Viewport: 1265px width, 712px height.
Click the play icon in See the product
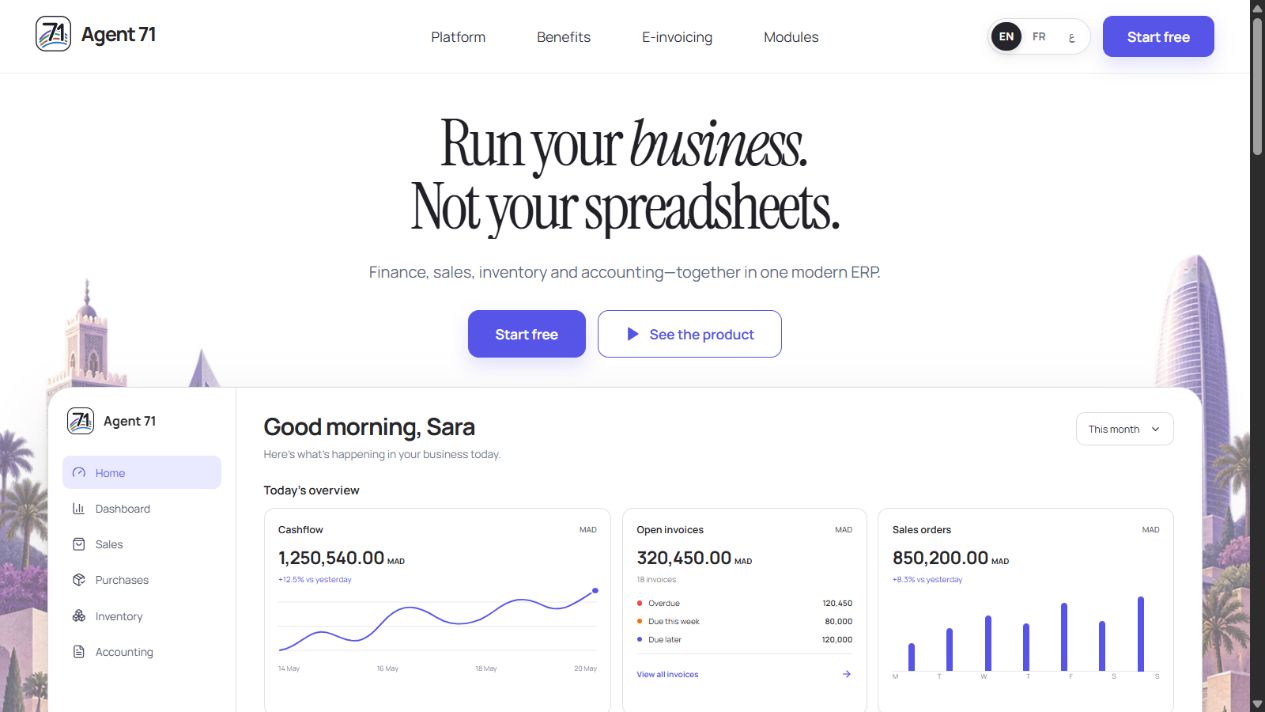click(632, 334)
